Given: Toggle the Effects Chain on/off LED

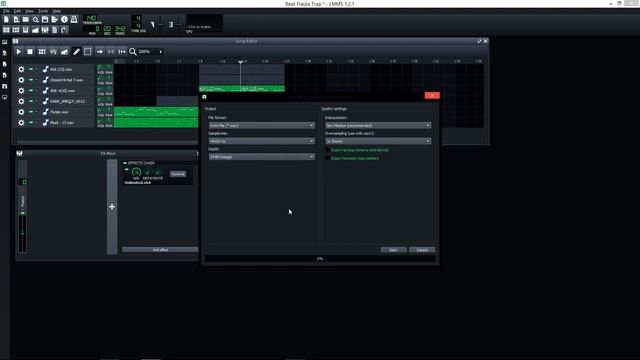Looking at the screenshot, I should click(125, 163).
